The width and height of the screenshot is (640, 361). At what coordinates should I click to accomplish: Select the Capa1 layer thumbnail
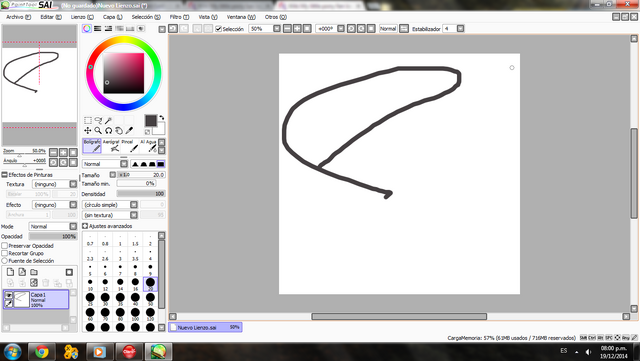pyautogui.click(x=22, y=299)
